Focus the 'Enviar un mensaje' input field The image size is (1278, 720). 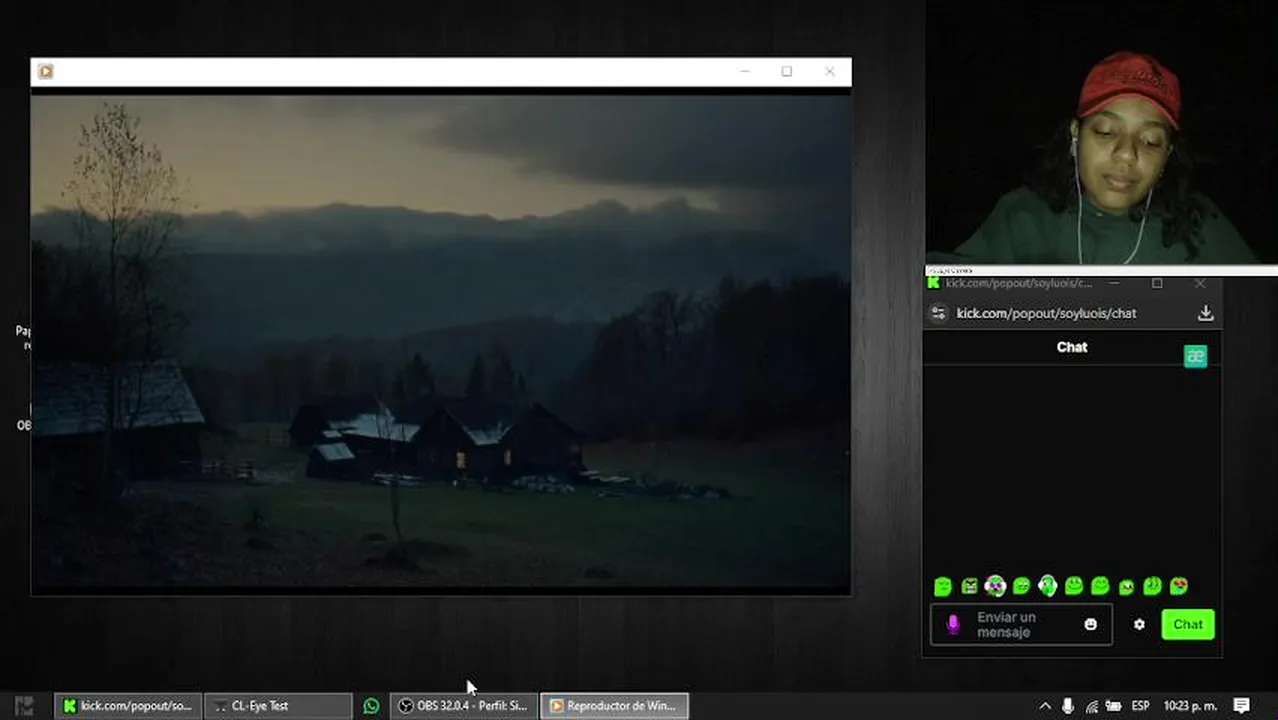click(1021, 624)
